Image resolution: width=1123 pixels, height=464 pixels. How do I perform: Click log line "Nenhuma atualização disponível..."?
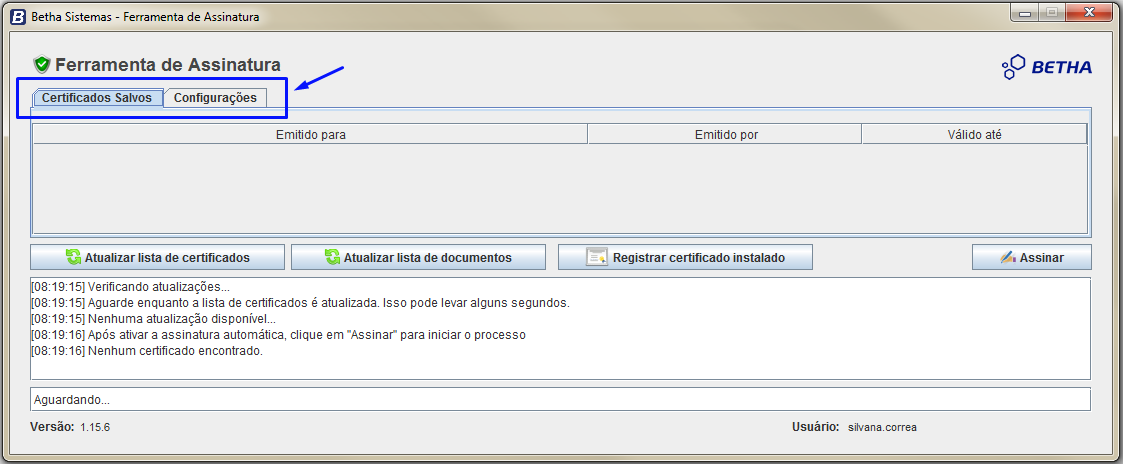(153, 319)
